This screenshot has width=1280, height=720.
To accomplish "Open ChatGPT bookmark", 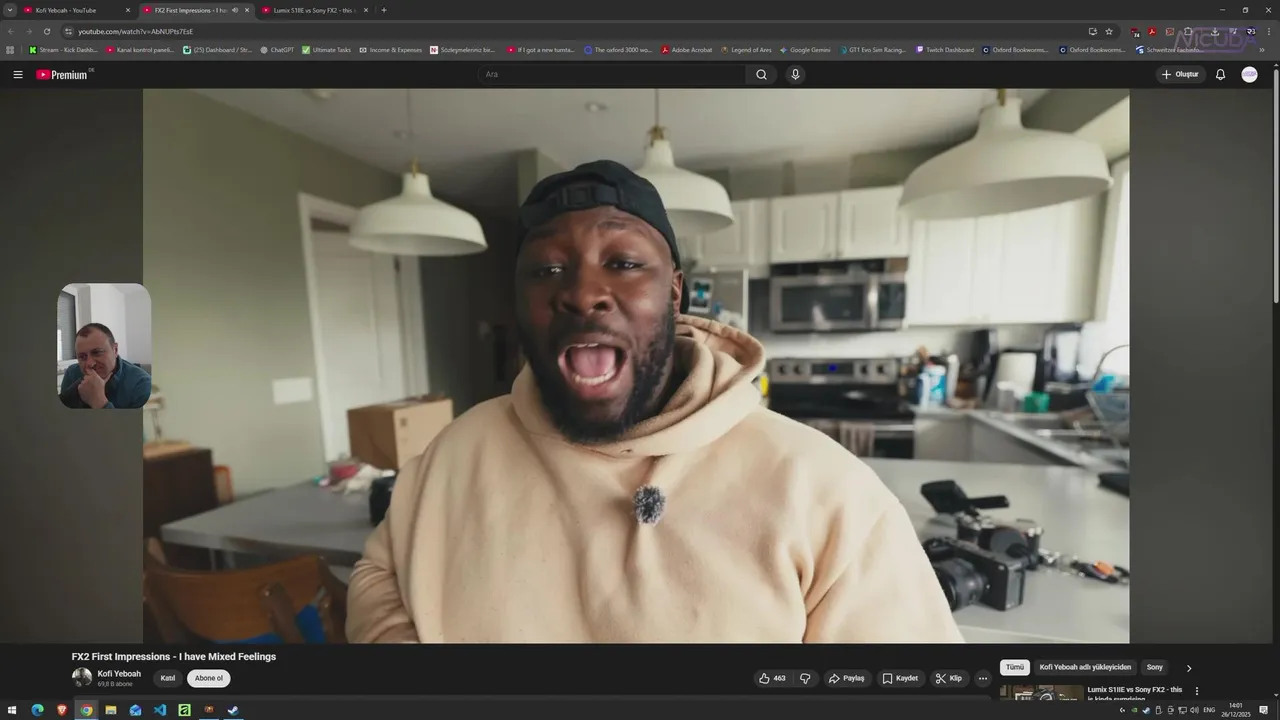I will (x=277, y=49).
